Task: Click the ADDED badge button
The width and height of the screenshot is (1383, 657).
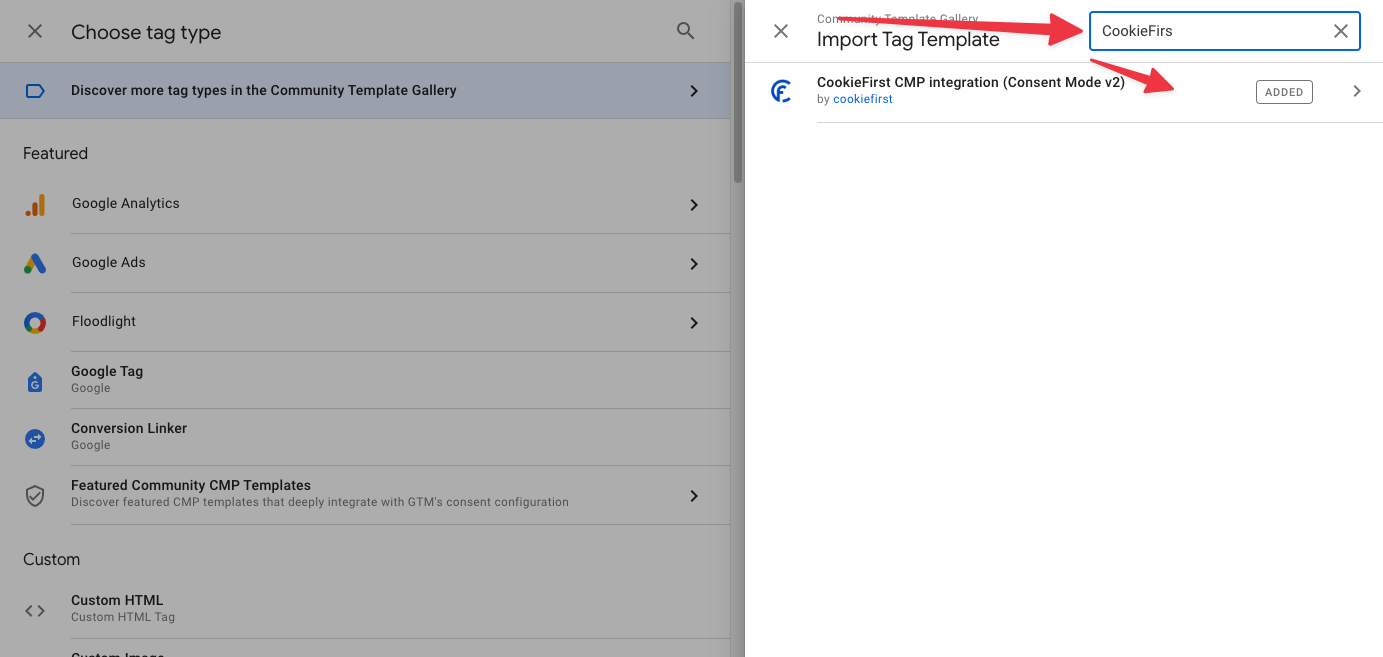Action: 1284,92
